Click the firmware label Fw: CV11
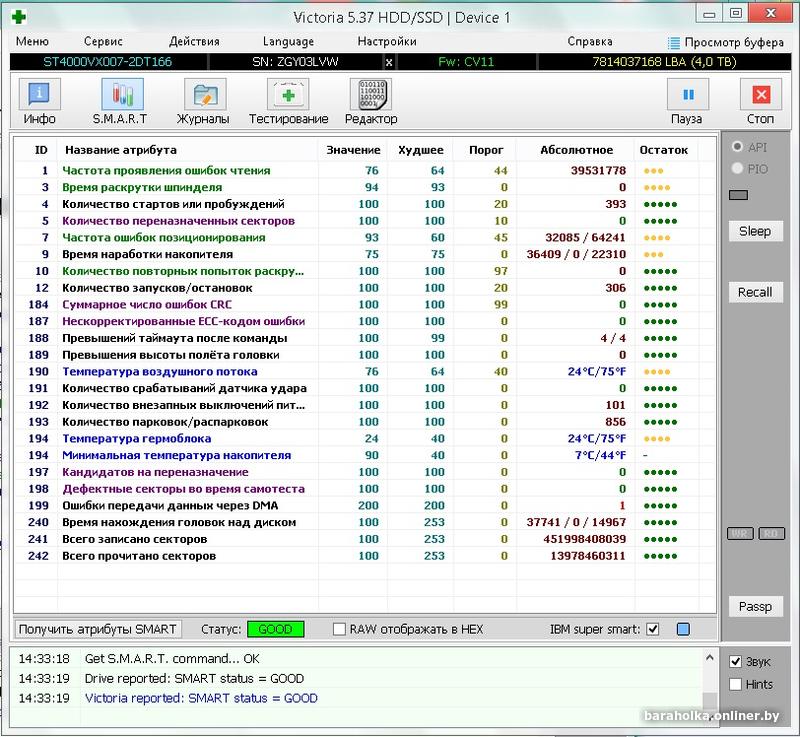 coord(466,62)
